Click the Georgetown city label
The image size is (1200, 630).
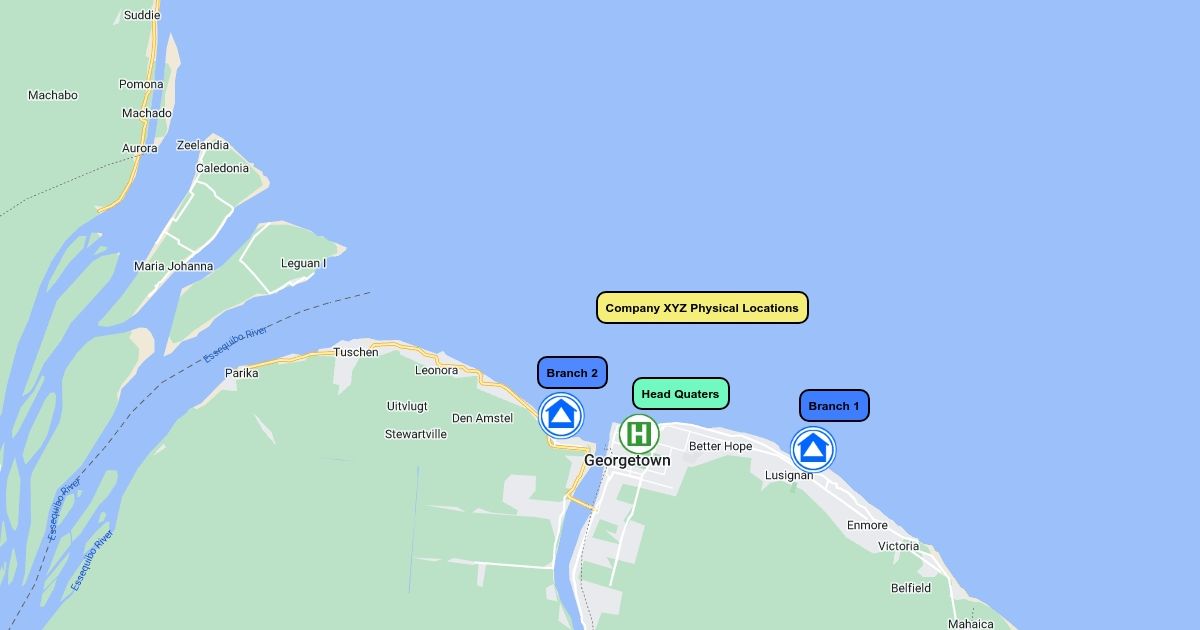click(x=627, y=461)
